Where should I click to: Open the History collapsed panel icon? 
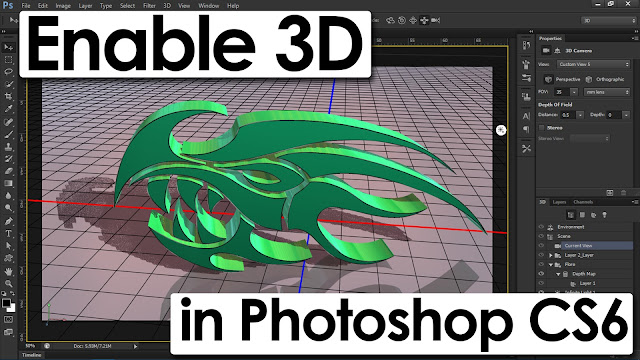coord(526,45)
